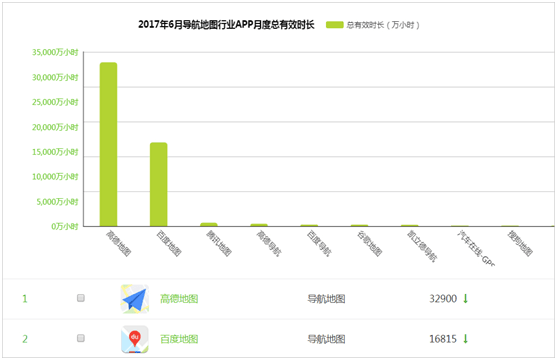Click the legend text 总有效时长（万小时）
This screenshot has height=360, width=557.
tap(383, 25)
